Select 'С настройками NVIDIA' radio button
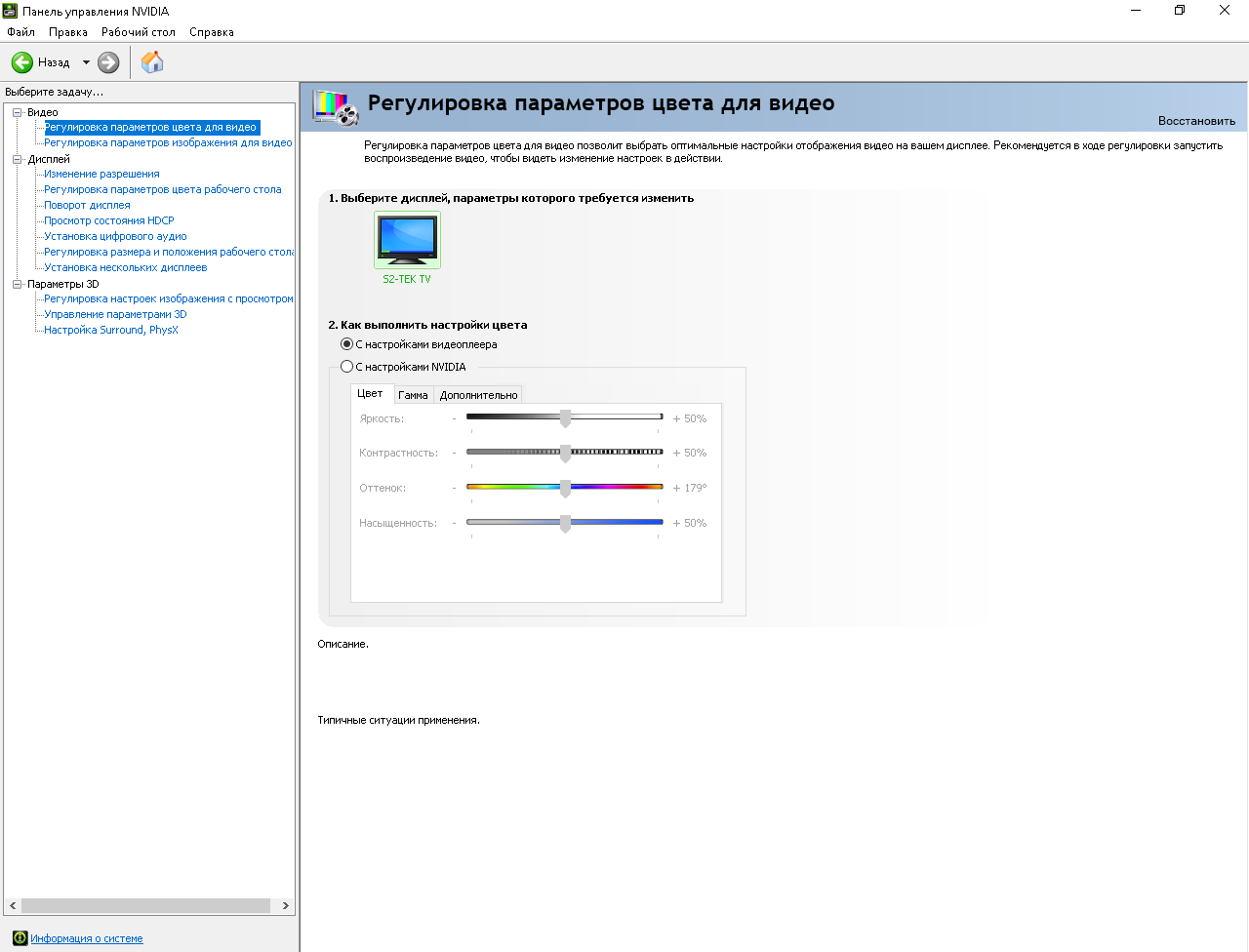The height and width of the screenshot is (952, 1249). 346,367
